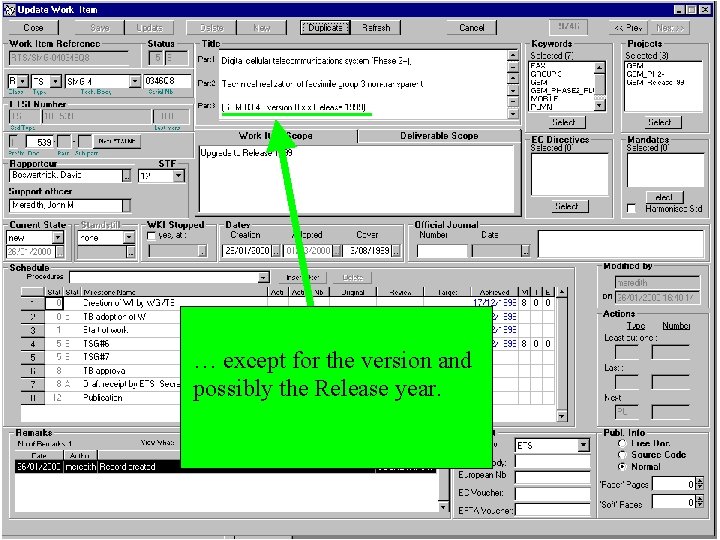Open the Standstill dropdown showing none
The width and height of the screenshot is (720, 540).
pos(129,238)
